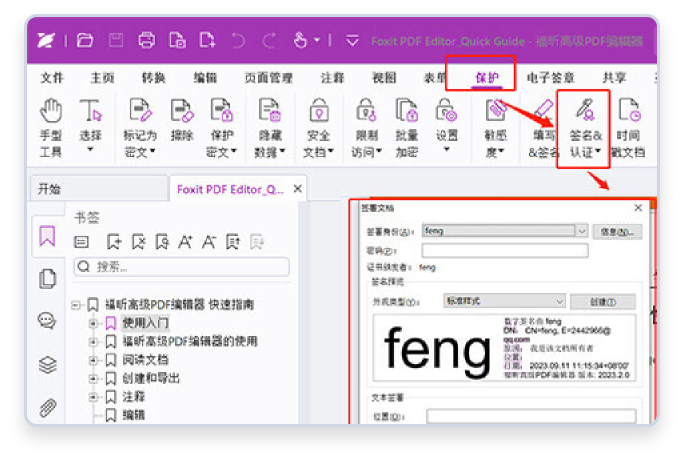Select the 手型工具 hand tool
The width and height of the screenshot is (684, 461).
(51, 127)
